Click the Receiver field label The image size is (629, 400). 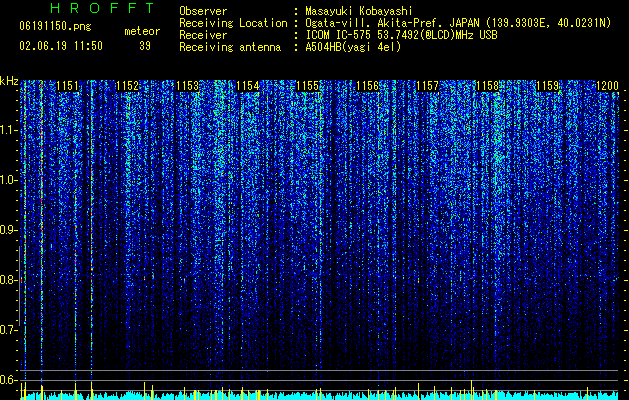click(203, 35)
